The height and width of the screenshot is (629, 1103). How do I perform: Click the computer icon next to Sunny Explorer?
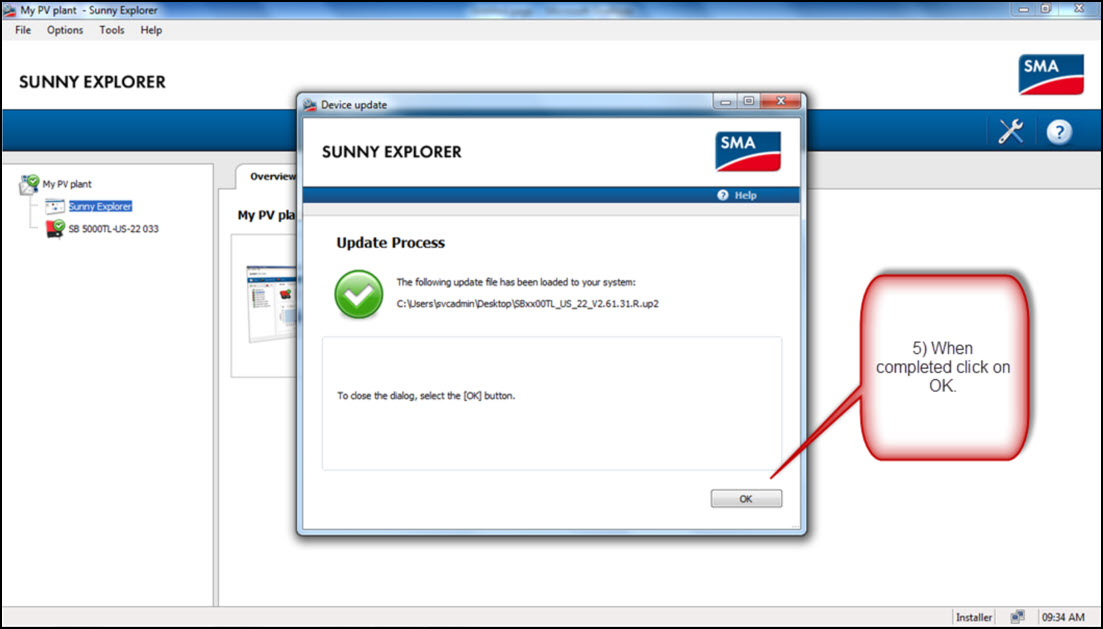[55, 206]
